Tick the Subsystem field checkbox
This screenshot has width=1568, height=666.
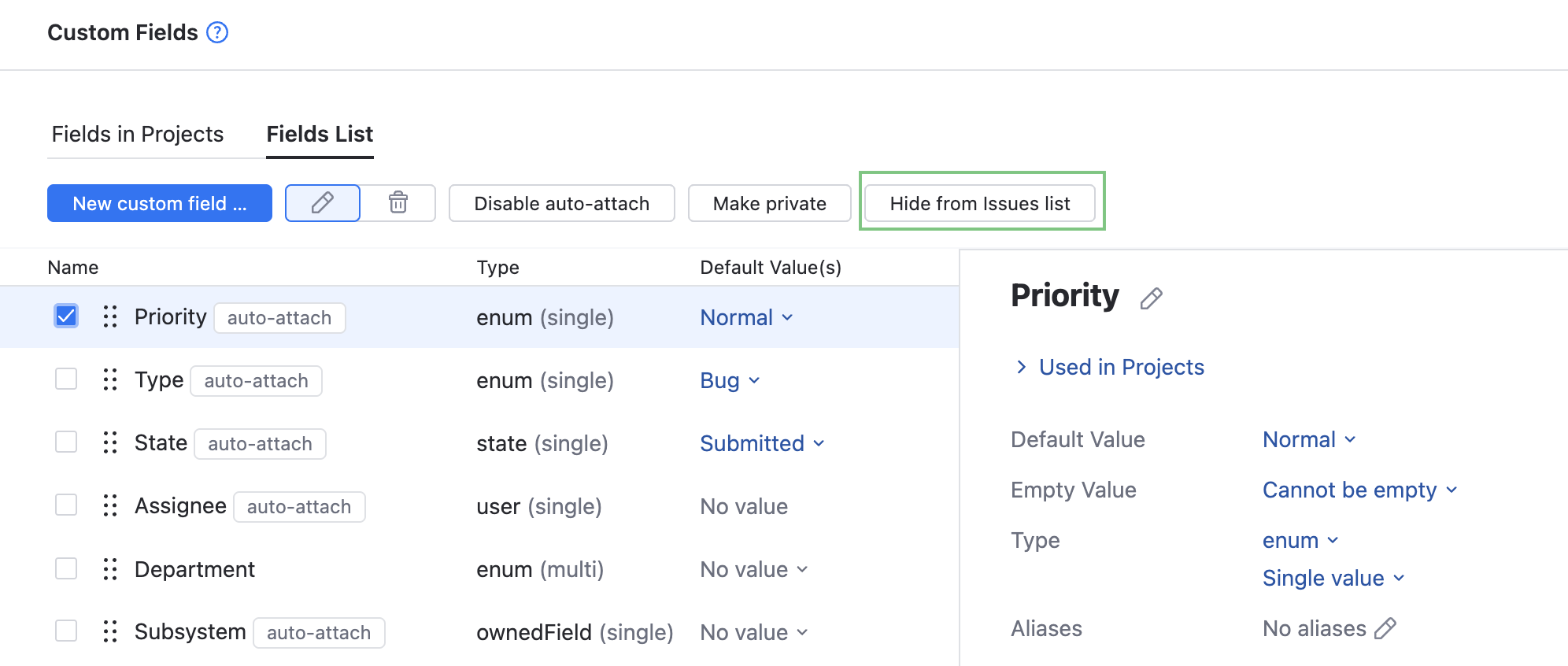[66, 631]
